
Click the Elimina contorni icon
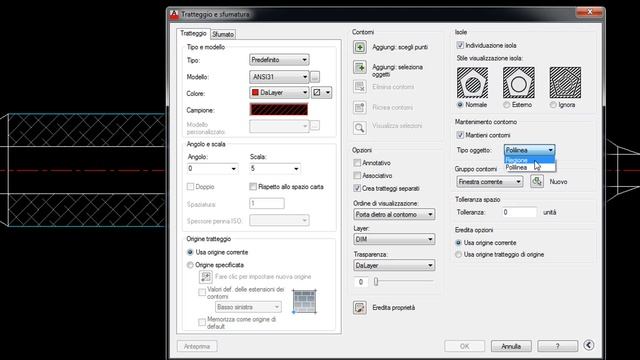coord(360,87)
